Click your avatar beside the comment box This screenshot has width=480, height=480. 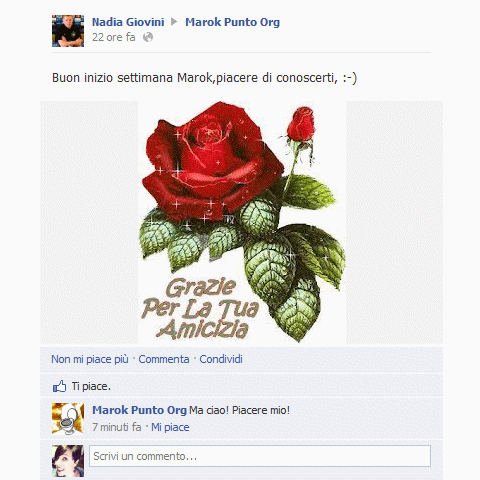click(68, 461)
